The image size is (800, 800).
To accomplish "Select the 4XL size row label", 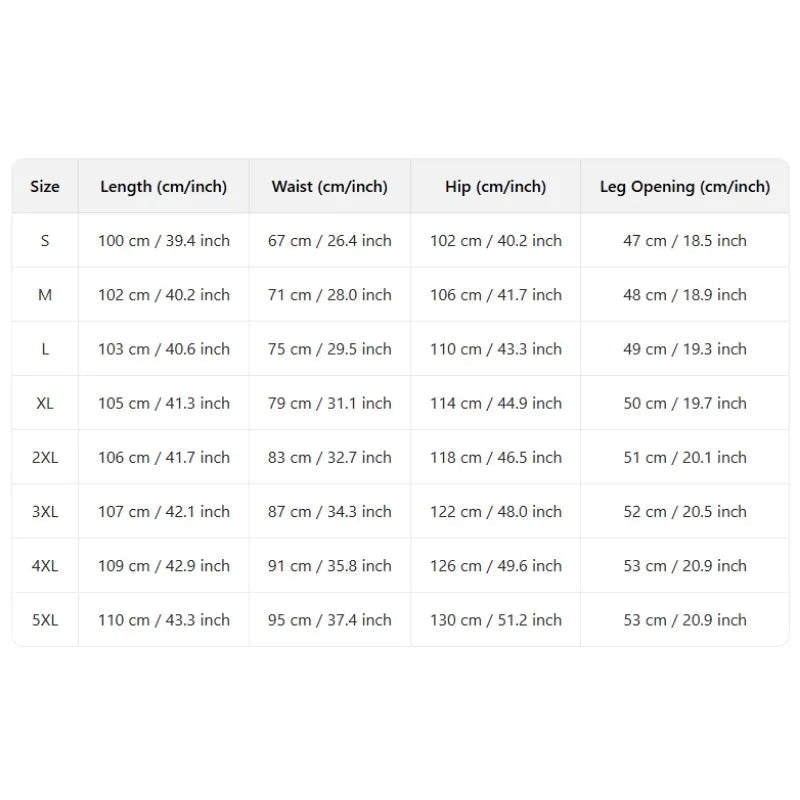I will (45, 566).
